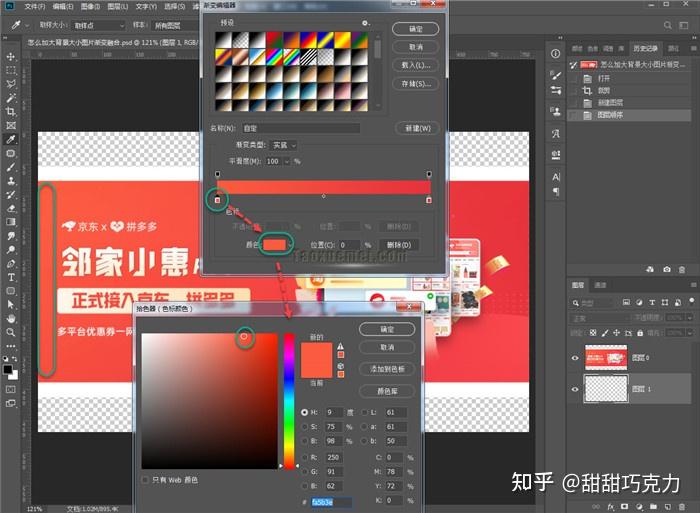Hide layer 图层 0 eye icon
The height and width of the screenshot is (513, 700).
575,358
